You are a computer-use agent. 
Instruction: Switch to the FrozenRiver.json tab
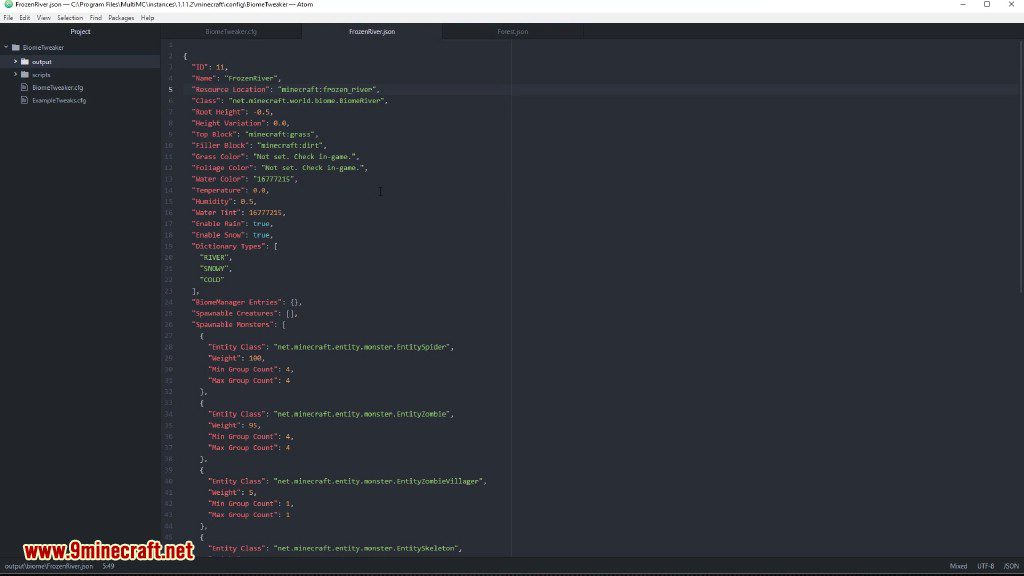372,31
